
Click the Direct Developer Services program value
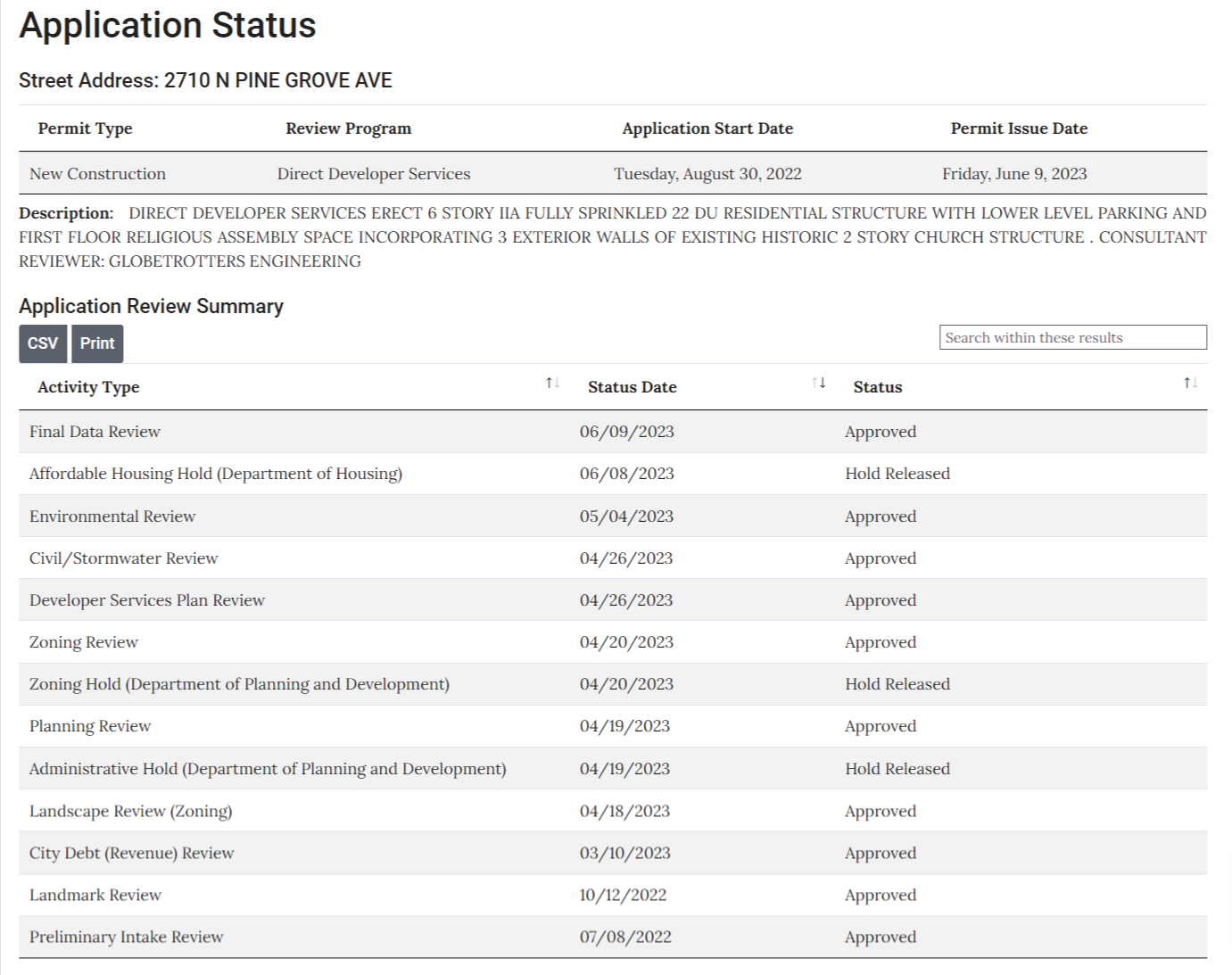coord(374,174)
